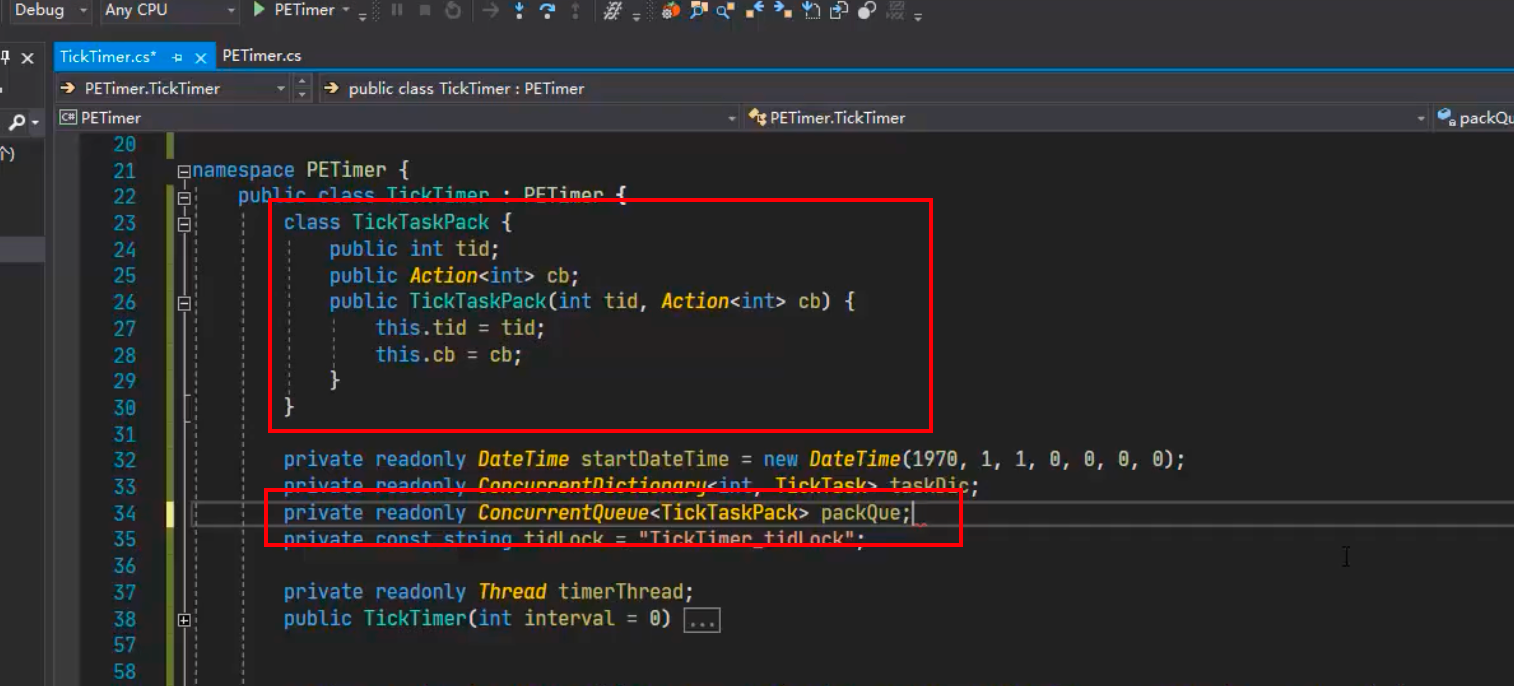Viewport: 1514px width, 686px height.
Task: Click 'this.cb = cb;' on line 28
Action: click(449, 355)
